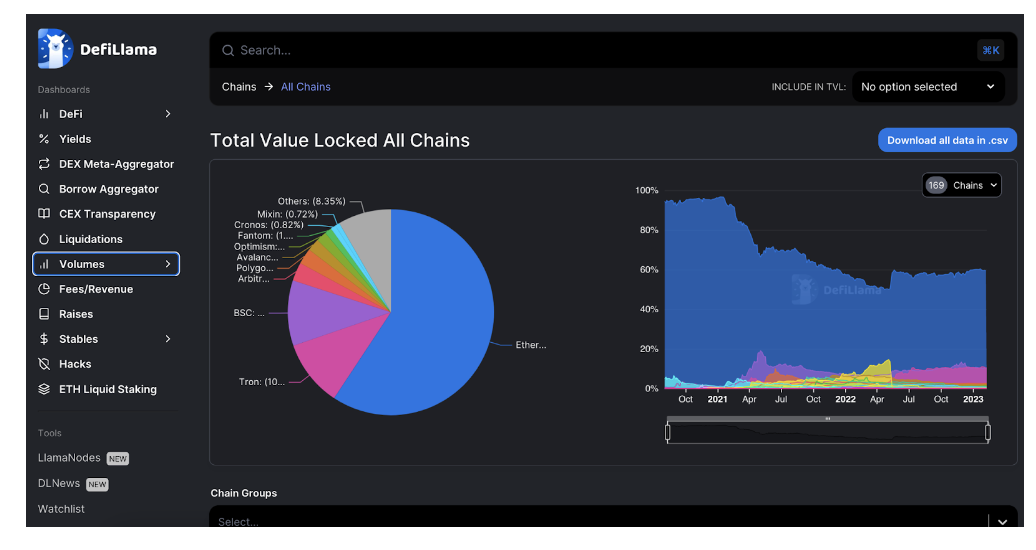Click the ETH Liquid Staking layers icon
1036x550 pixels.
[x=44, y=389]
